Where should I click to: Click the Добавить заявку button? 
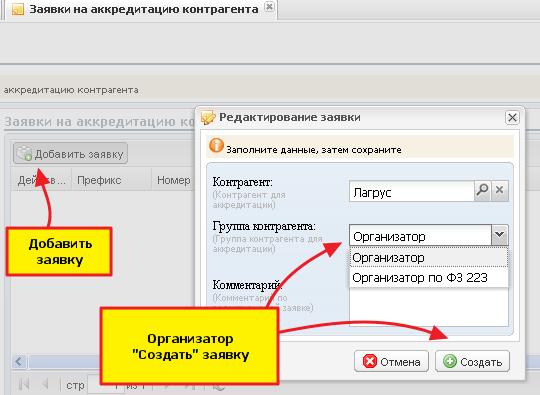click(x=71, y=154)
